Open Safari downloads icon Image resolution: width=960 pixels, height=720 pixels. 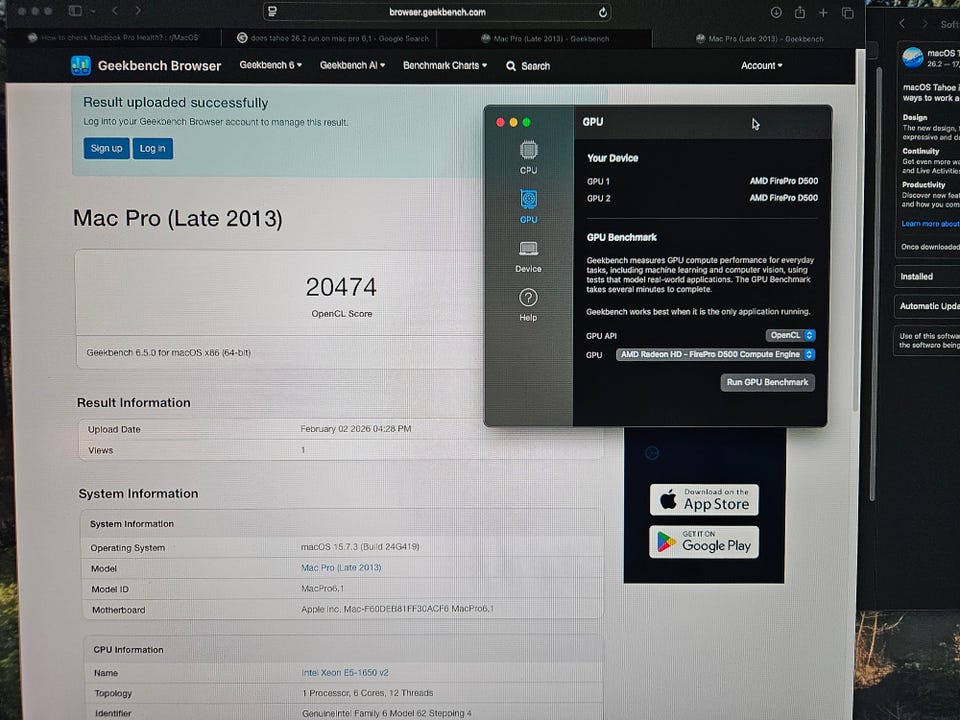tap(776, 12)
